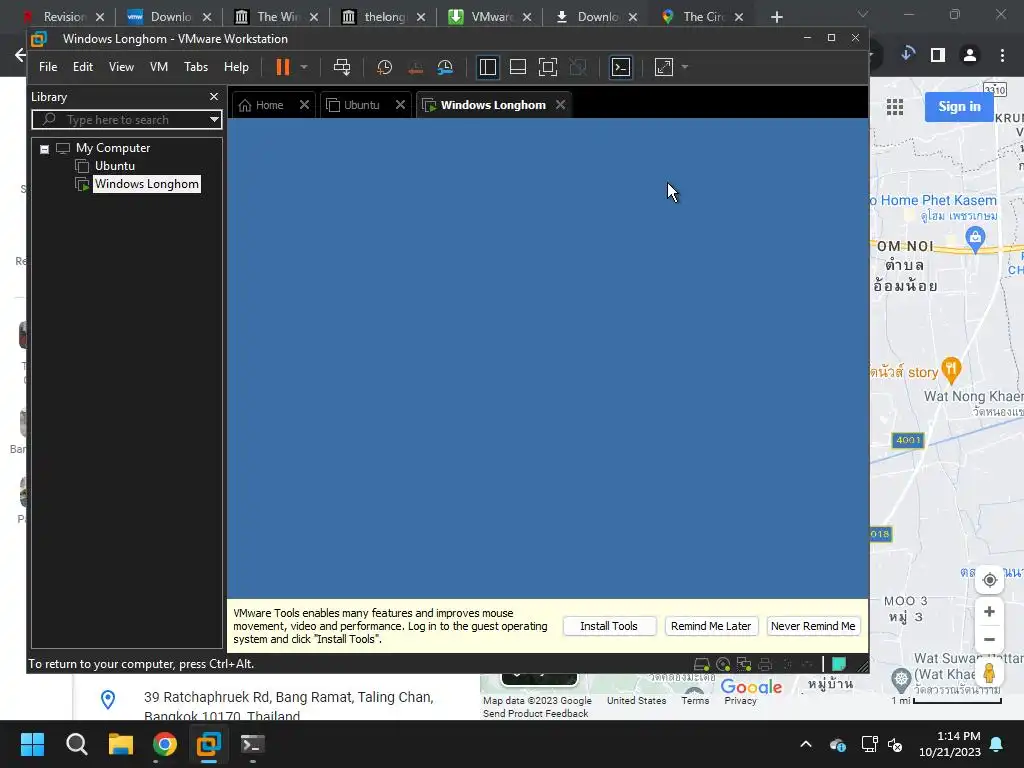Open the library search dropdown arrow
Viewport: 1024px width, 768px height.
[x=214, y=120]
